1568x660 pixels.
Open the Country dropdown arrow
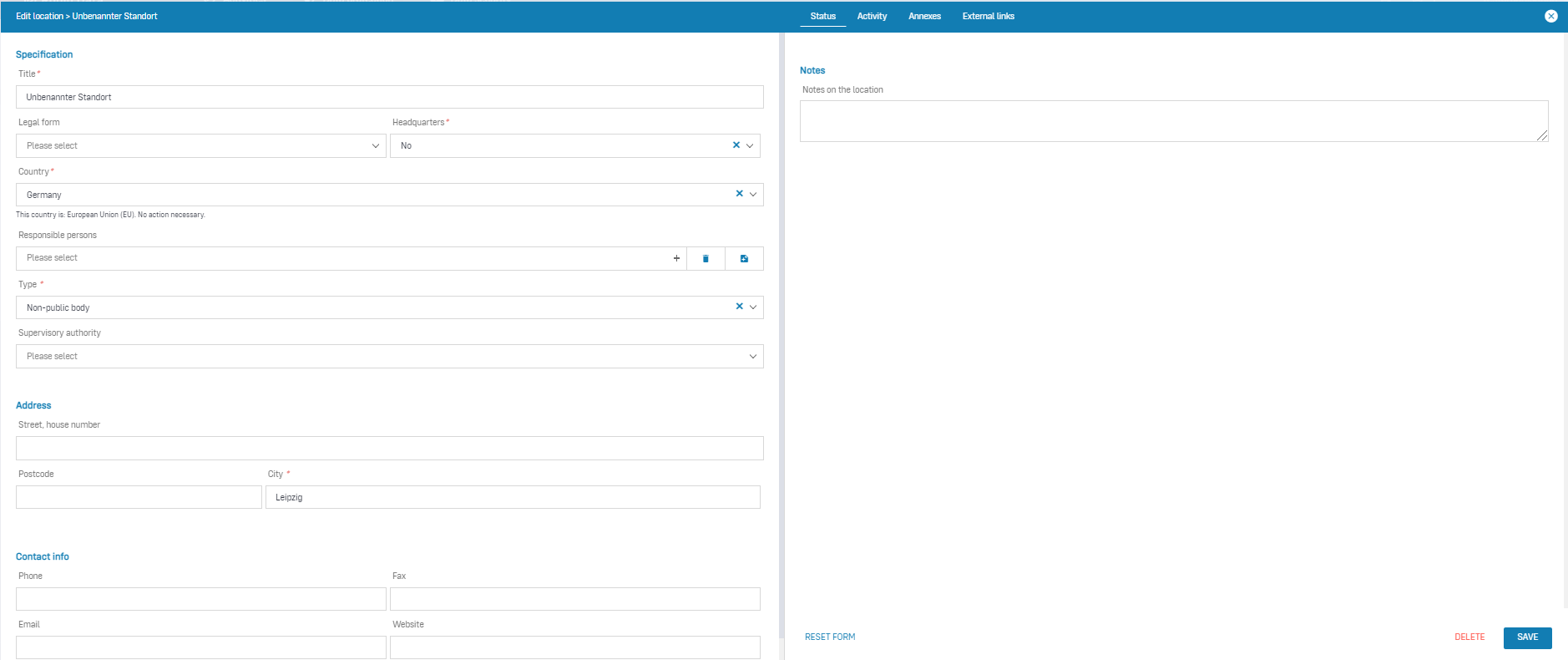pyautogui.click(x=753, y=195)
